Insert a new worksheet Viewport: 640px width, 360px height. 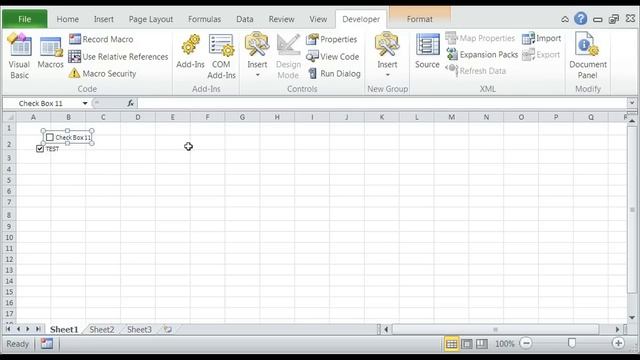(168, 329)
